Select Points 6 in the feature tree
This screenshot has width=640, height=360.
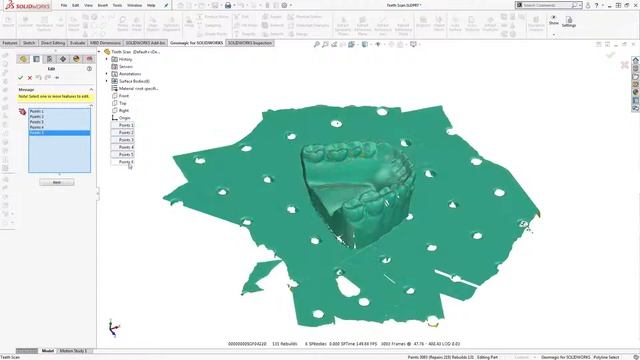(x=126, y=162)
